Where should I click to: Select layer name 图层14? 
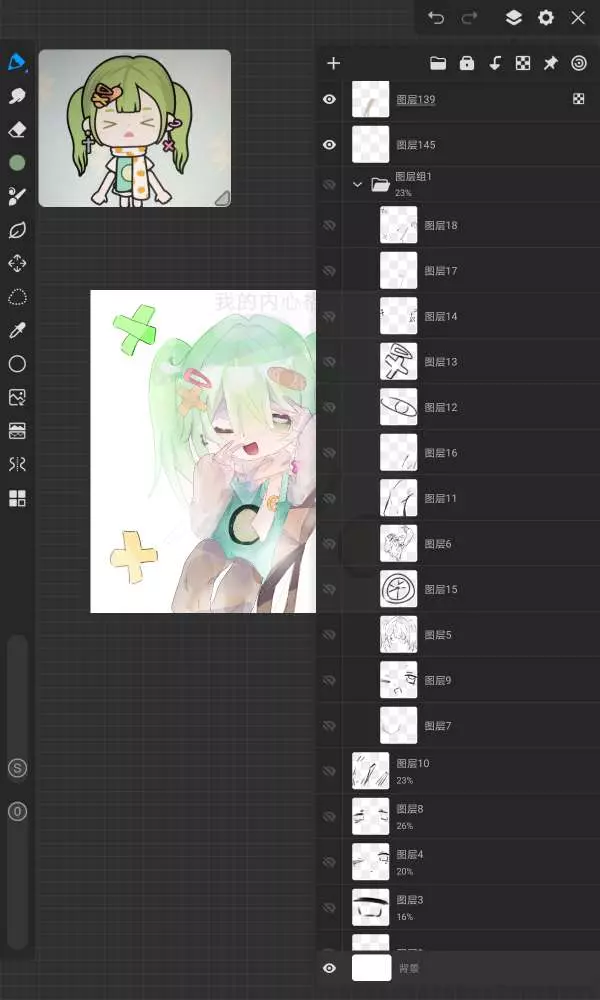pyautogui.click(x=441, y=316)
